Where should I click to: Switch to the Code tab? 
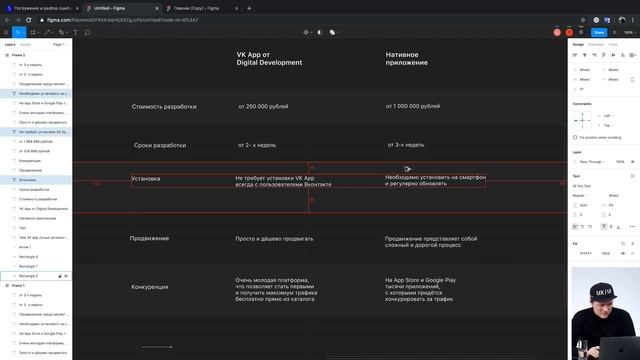[x=613, y=44]
